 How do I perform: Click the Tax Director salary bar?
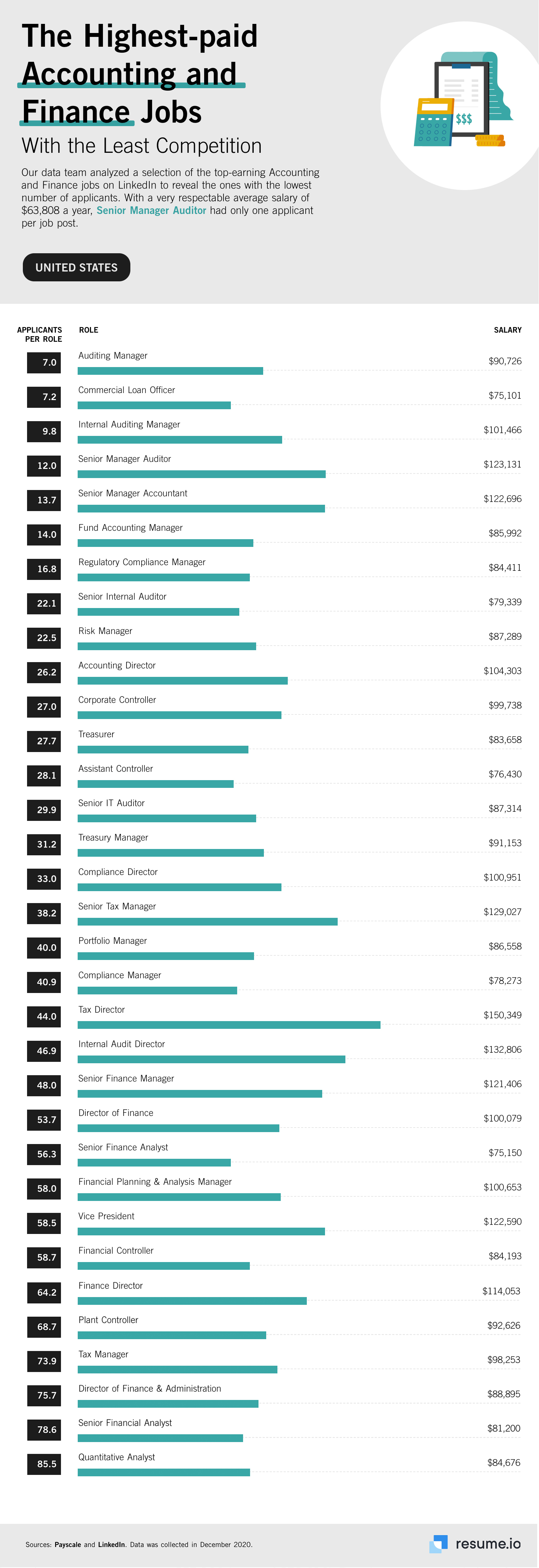click(x=229, y=1025)
